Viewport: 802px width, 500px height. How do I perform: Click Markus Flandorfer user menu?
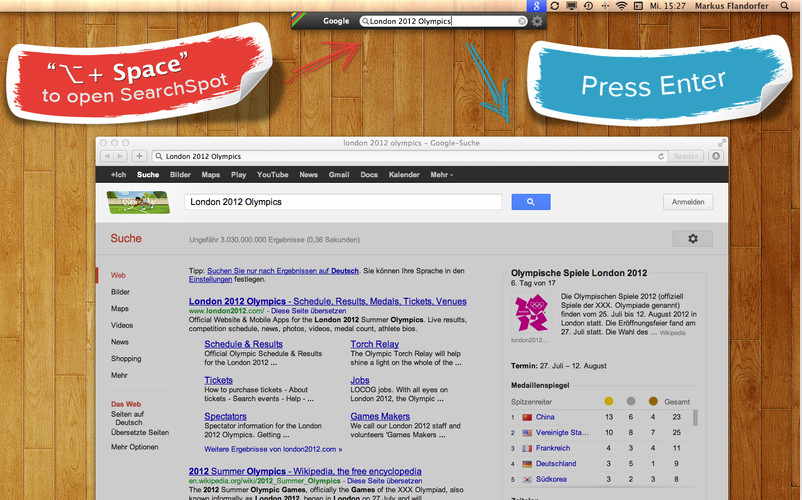tap(731, 6)
